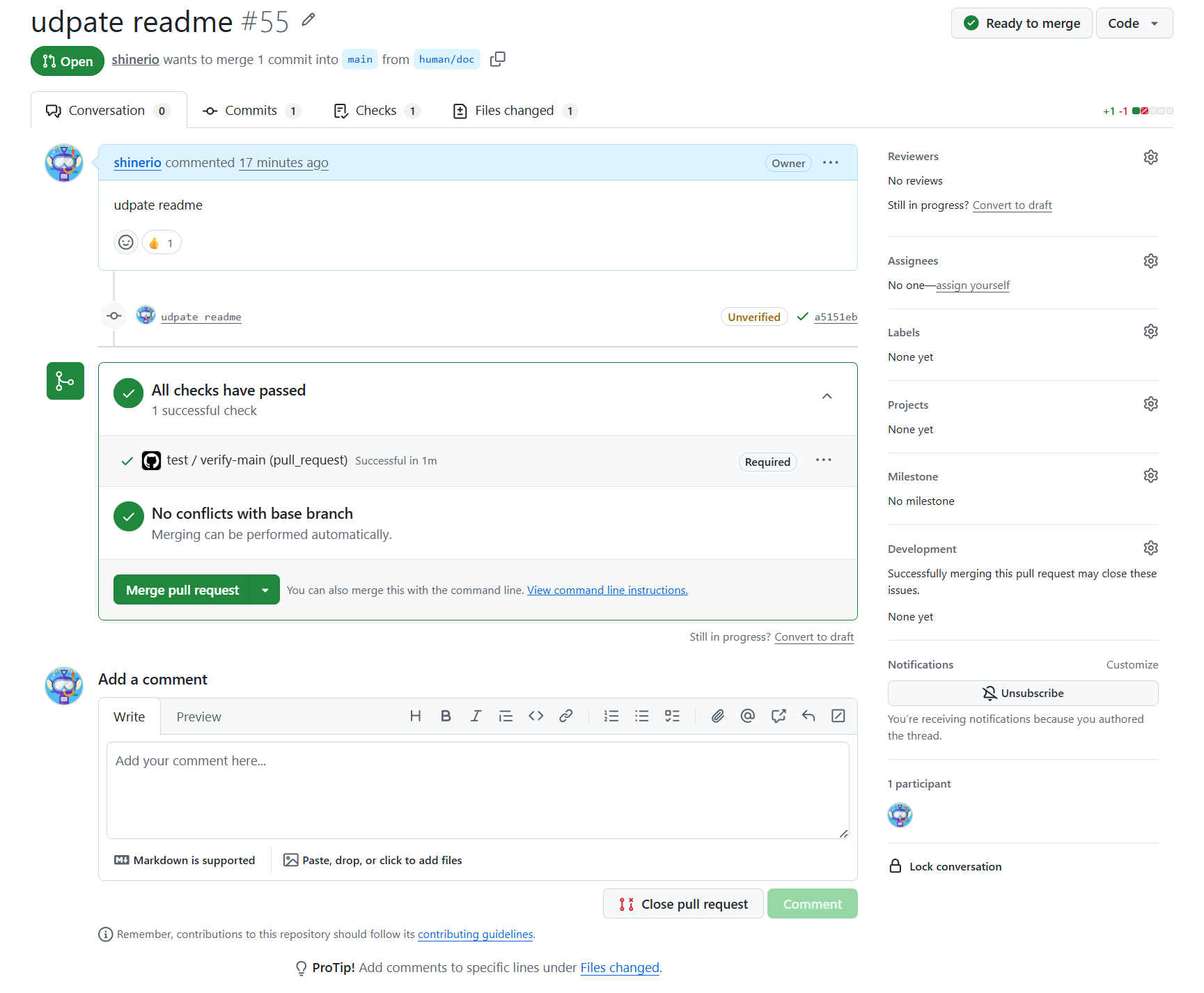Viewport: 1204px width, 993px height.
Task: Unsubscribe from notifications
Action: click(1022, 693)
